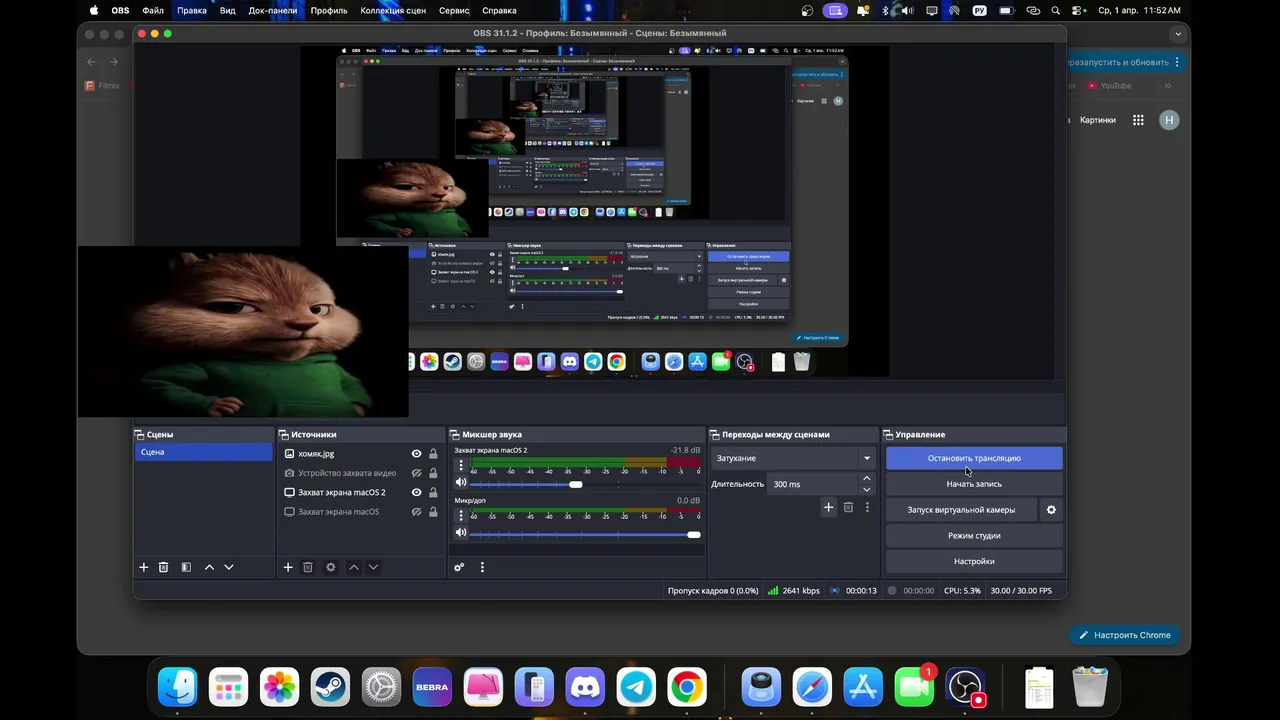Adjust the Микр/доп volume slider
The image size is (1280, 720).
585,534
